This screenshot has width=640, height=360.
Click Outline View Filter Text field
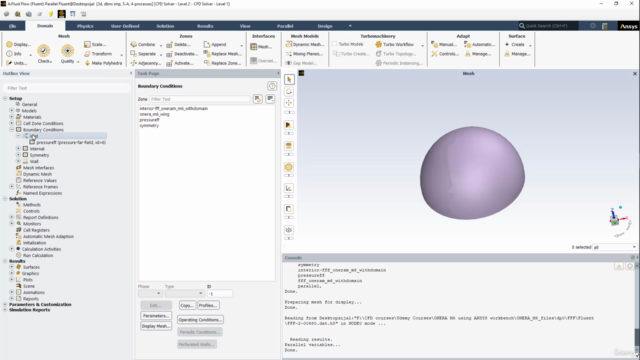point(67,88)
